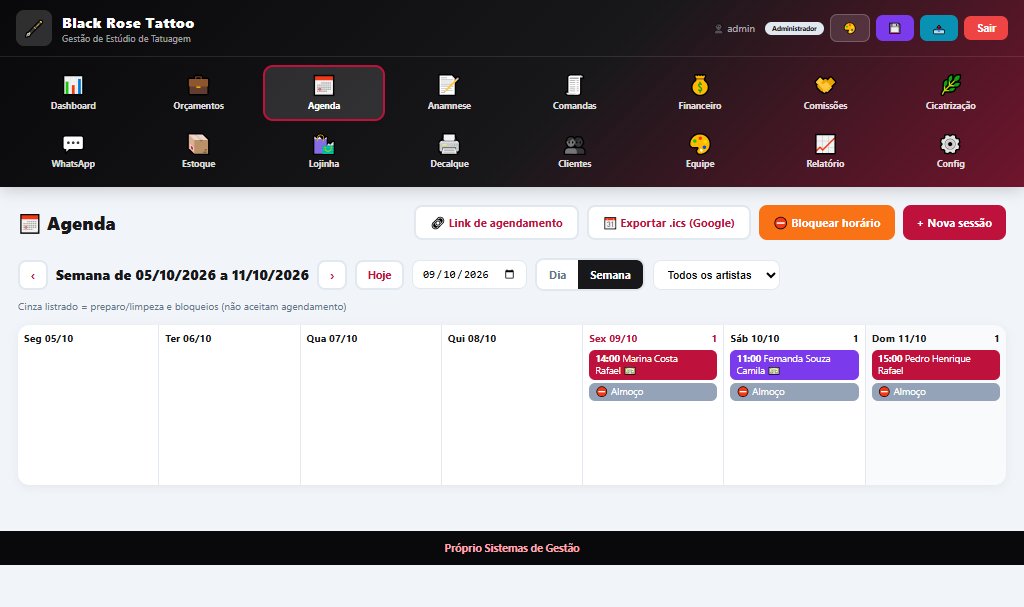The image size is (1024, 607).
Task: Open the date picker calendar icon
Action: 509,274
